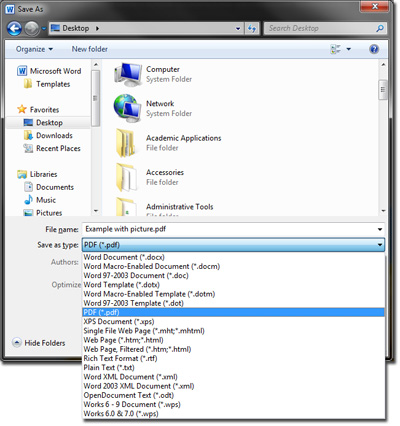This screenshot has width=400, height=426.
Task: Open the File name dropdown arrow
Action: pyautogui.click(x=380, y=229)
